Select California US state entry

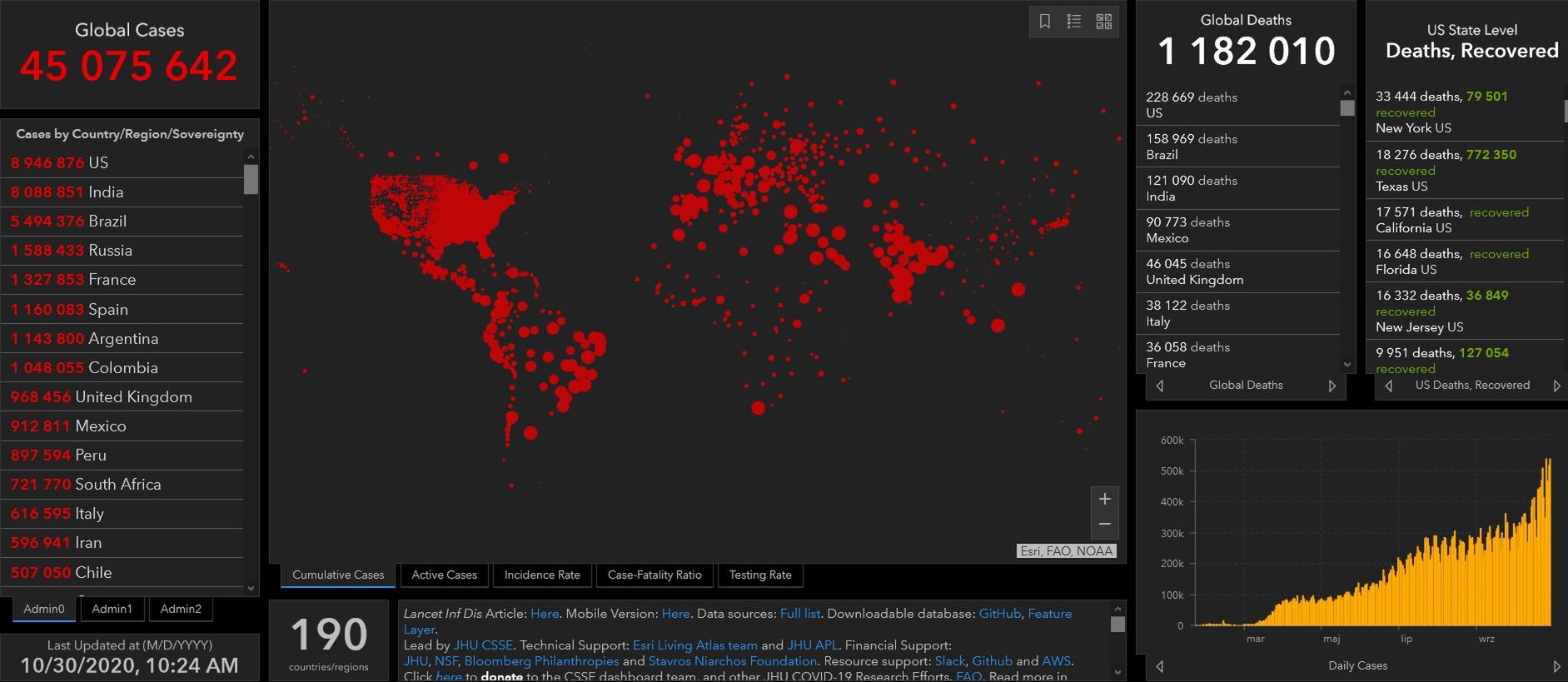coord(1468,220)
